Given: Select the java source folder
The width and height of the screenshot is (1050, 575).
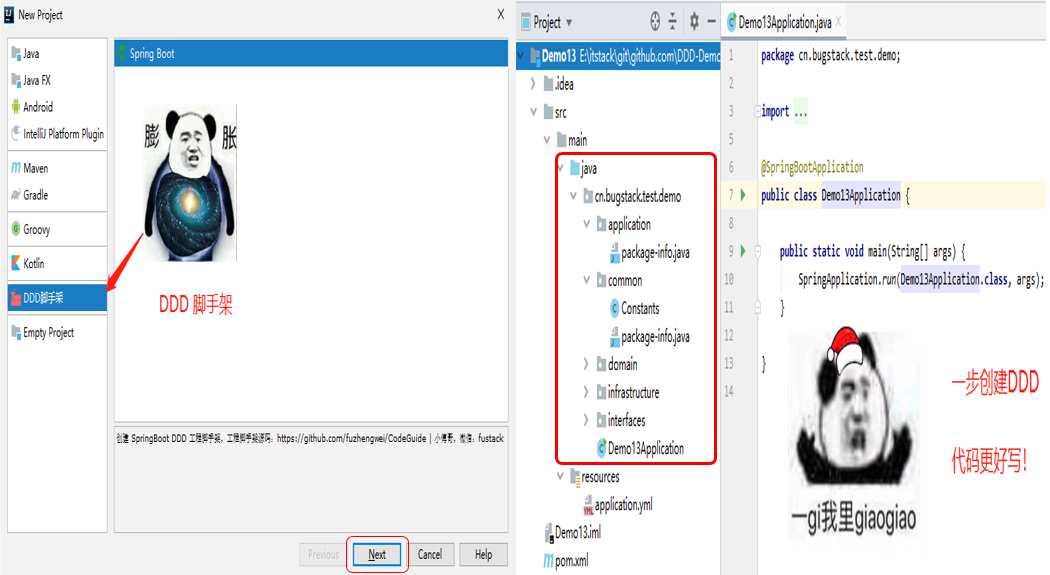Looking at the screenshot, I should point(583,168).
